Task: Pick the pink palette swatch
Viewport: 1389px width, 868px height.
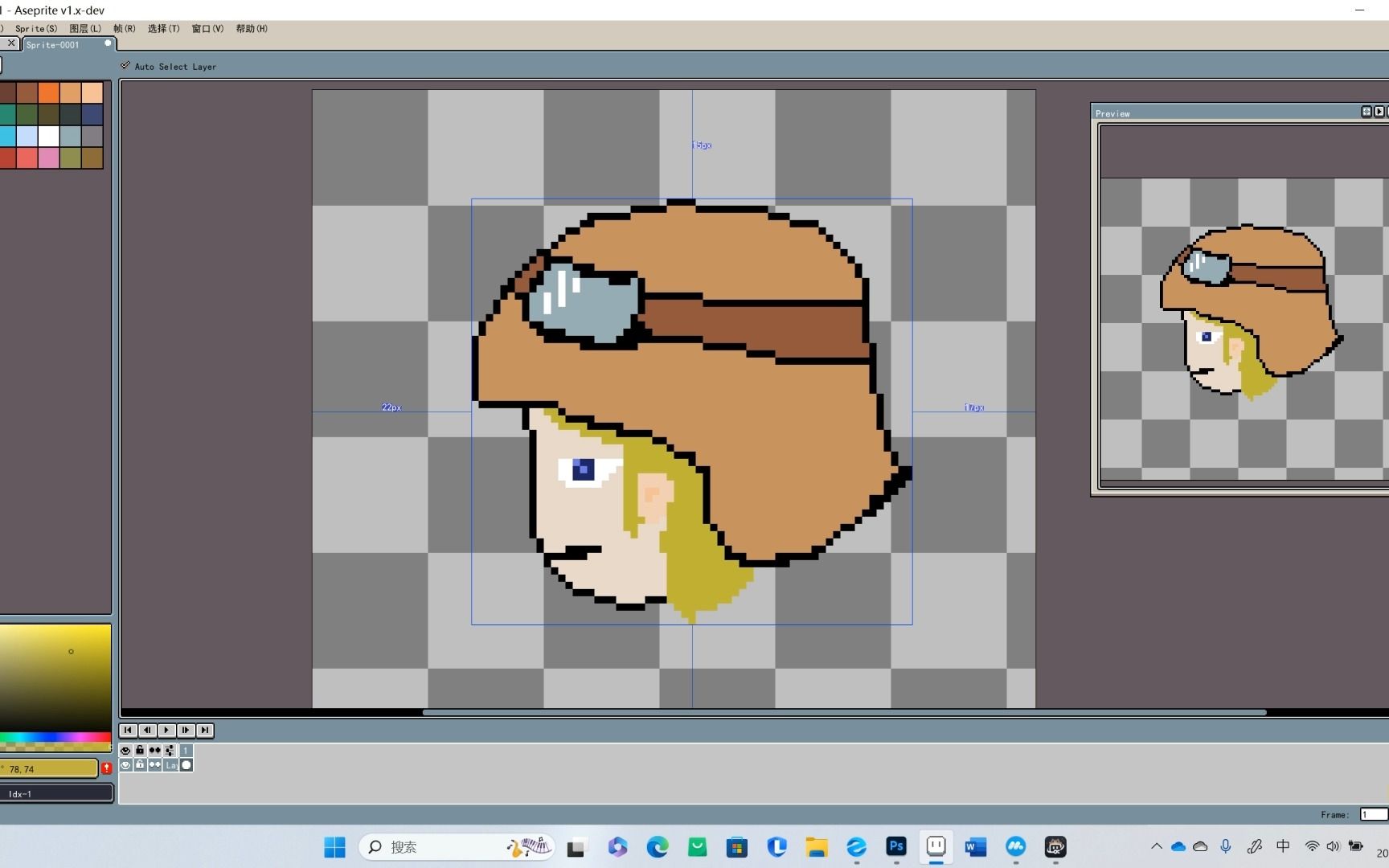Action: tap(49, 158)
